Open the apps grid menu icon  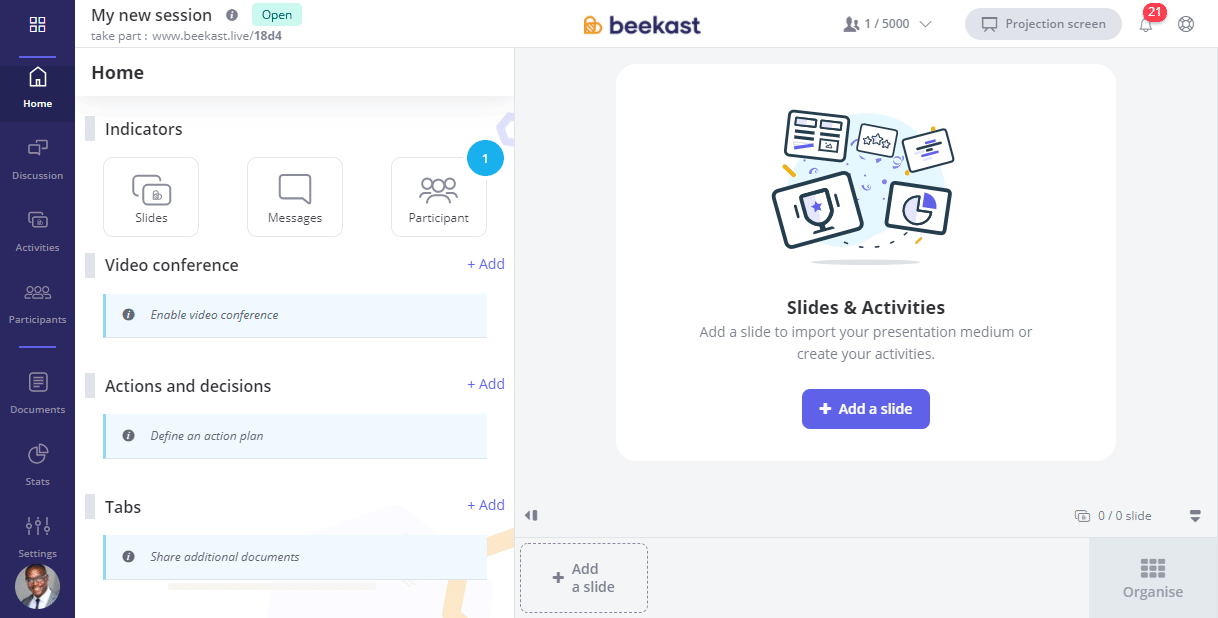(37, 24)
